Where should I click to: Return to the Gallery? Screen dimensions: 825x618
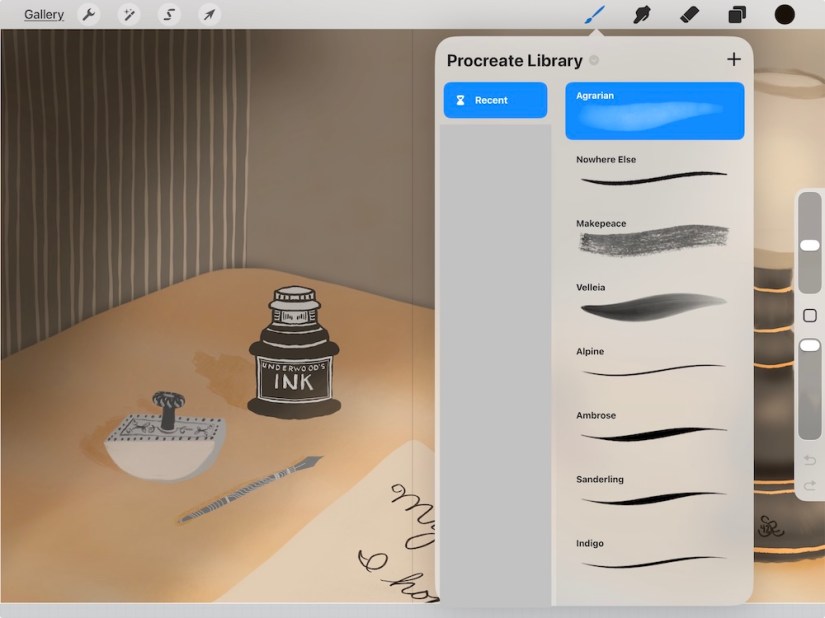tap(43, 14)
